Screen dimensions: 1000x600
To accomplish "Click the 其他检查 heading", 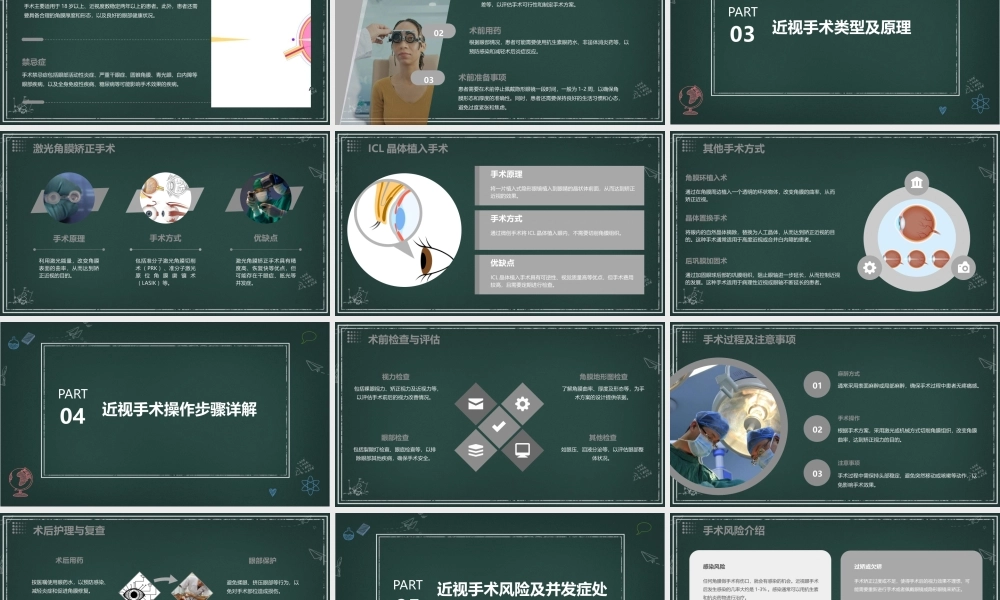I will click(603, 437).
